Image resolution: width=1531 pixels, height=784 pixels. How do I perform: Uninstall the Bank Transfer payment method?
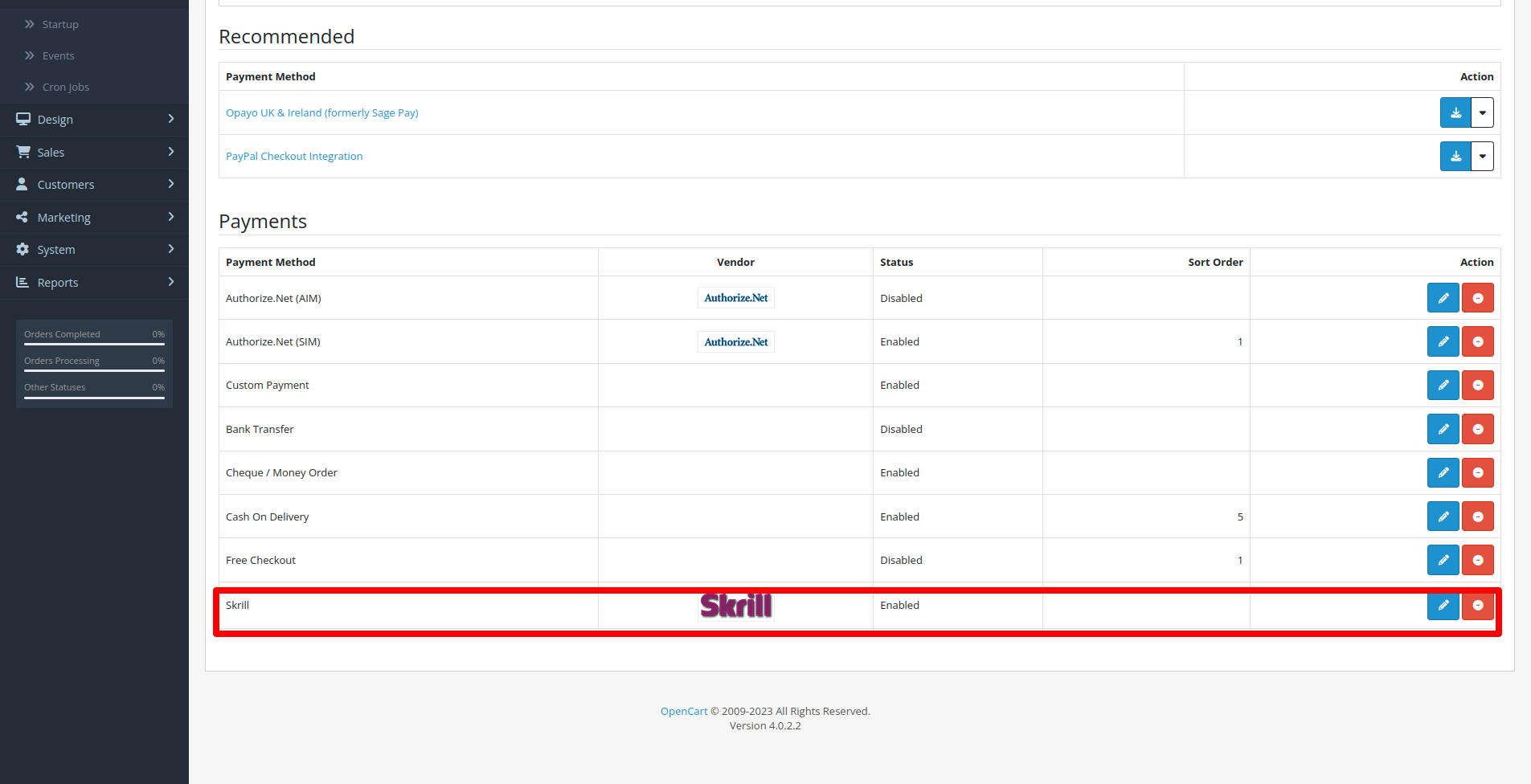coord(1477,429)
